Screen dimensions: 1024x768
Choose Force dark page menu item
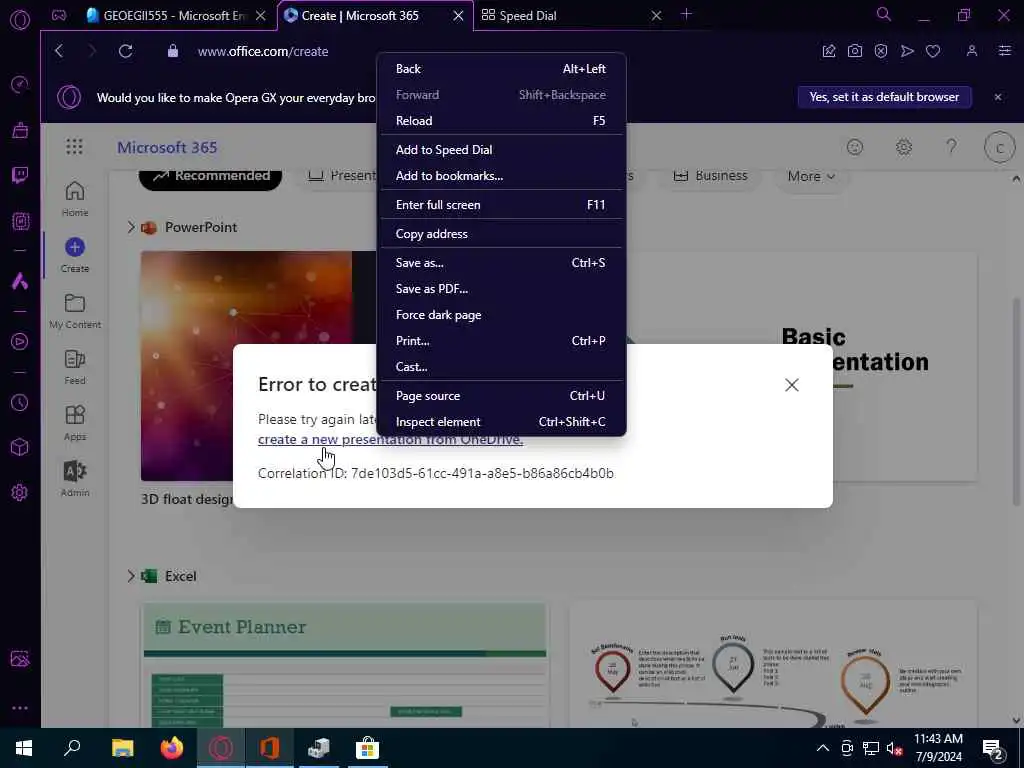501,315
